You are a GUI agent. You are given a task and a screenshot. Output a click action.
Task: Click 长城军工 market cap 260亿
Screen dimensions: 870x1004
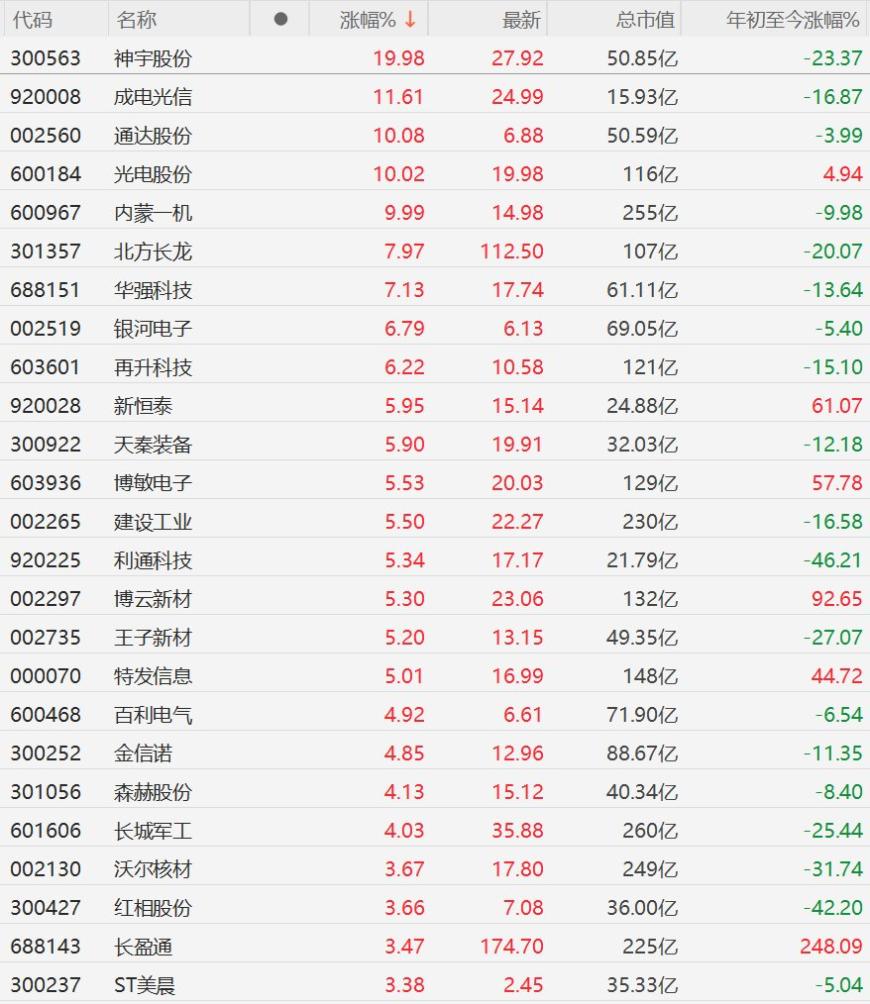coord(650,830)
